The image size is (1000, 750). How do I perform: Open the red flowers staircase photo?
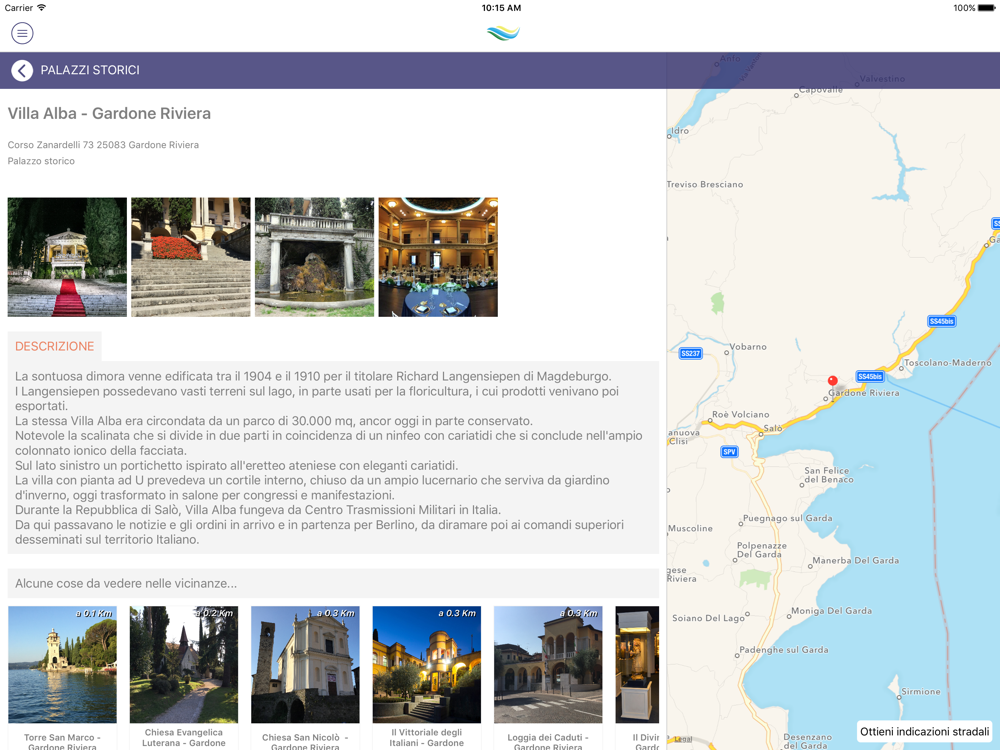191,257
